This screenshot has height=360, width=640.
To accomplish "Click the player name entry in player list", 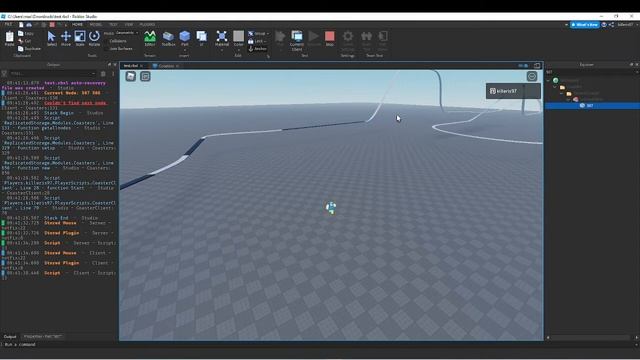I will [x=513, y=91].
